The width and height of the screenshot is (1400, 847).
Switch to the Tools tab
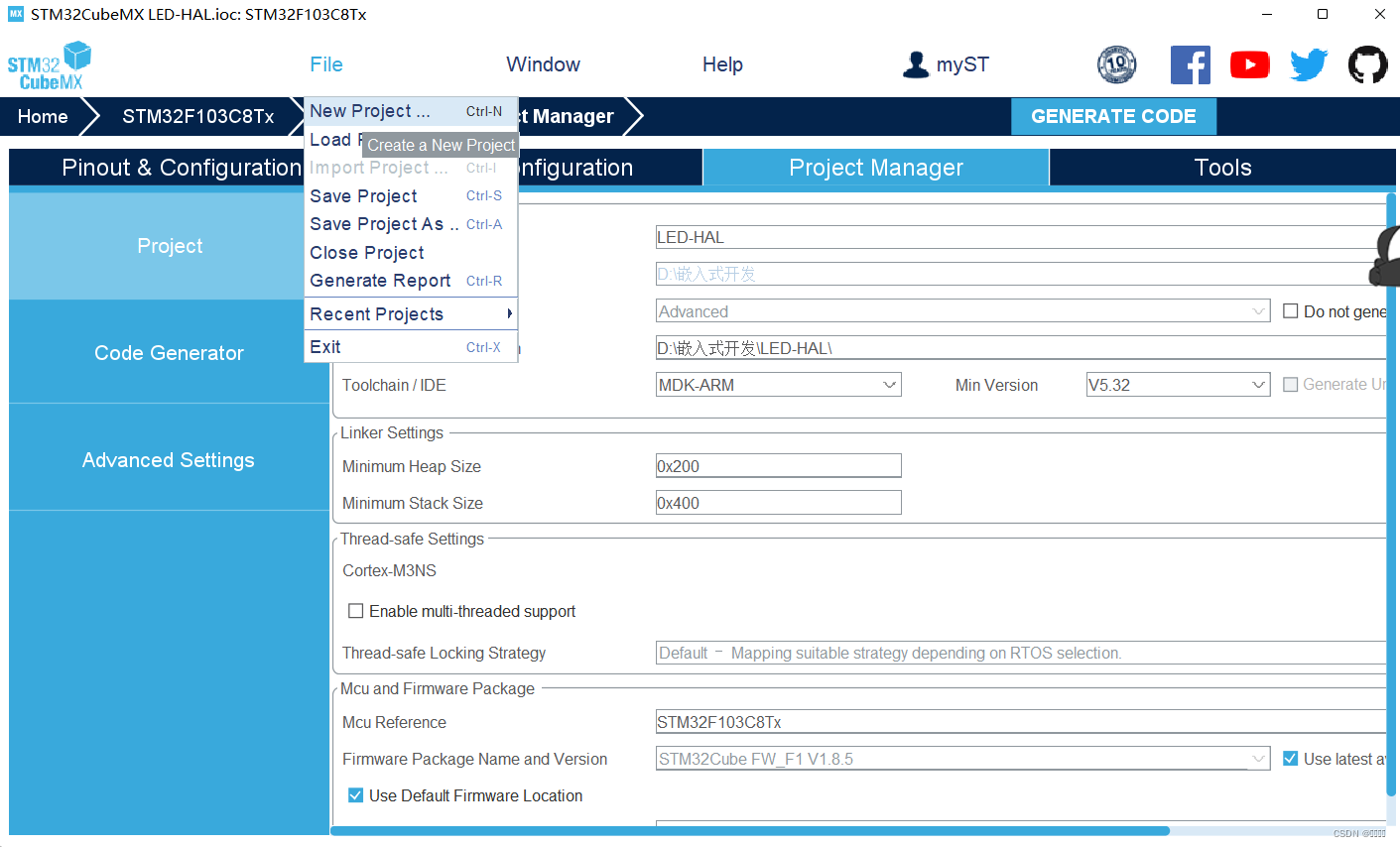1222,168
